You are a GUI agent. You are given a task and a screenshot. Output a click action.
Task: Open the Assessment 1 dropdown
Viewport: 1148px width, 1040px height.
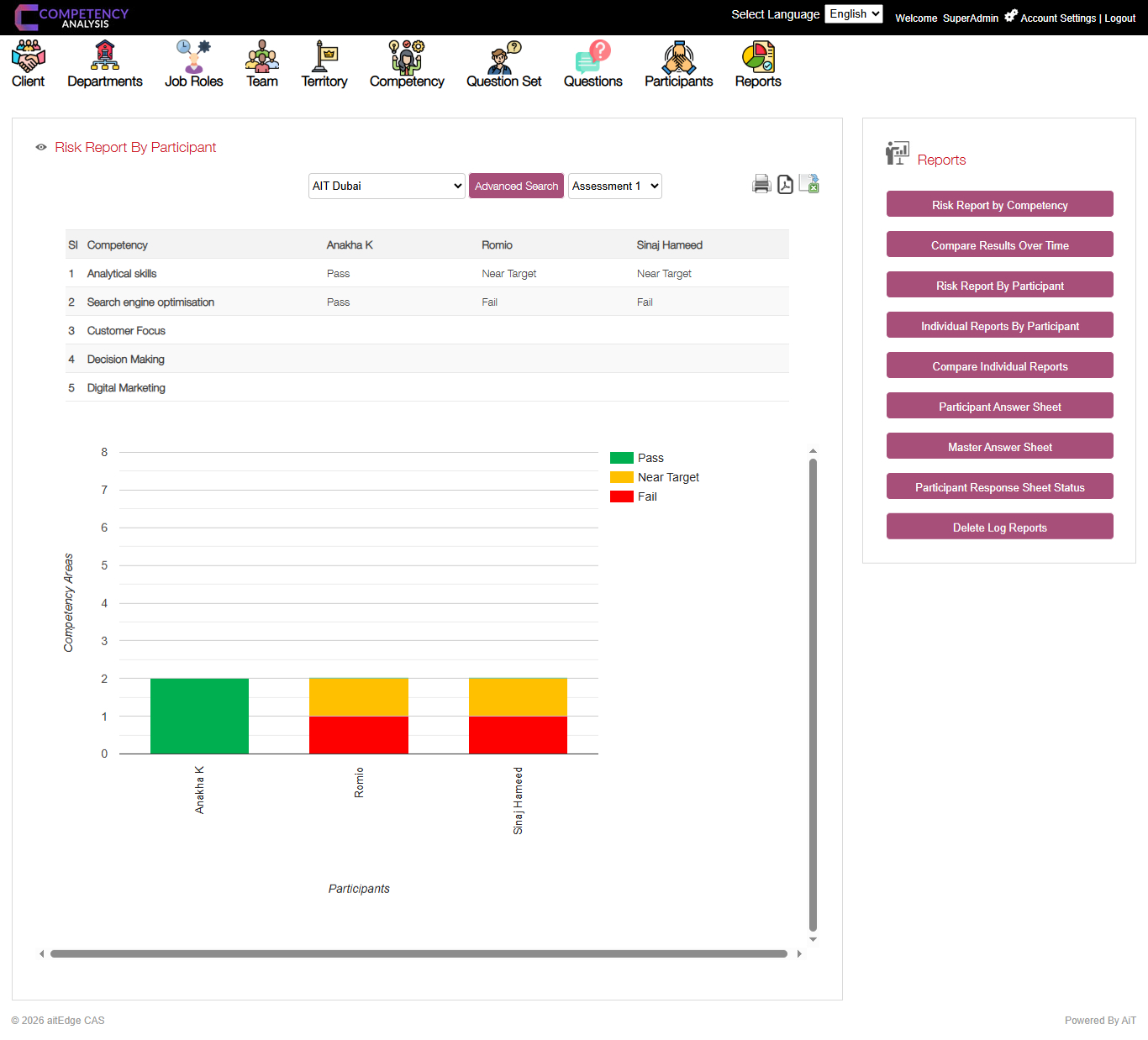614,186
